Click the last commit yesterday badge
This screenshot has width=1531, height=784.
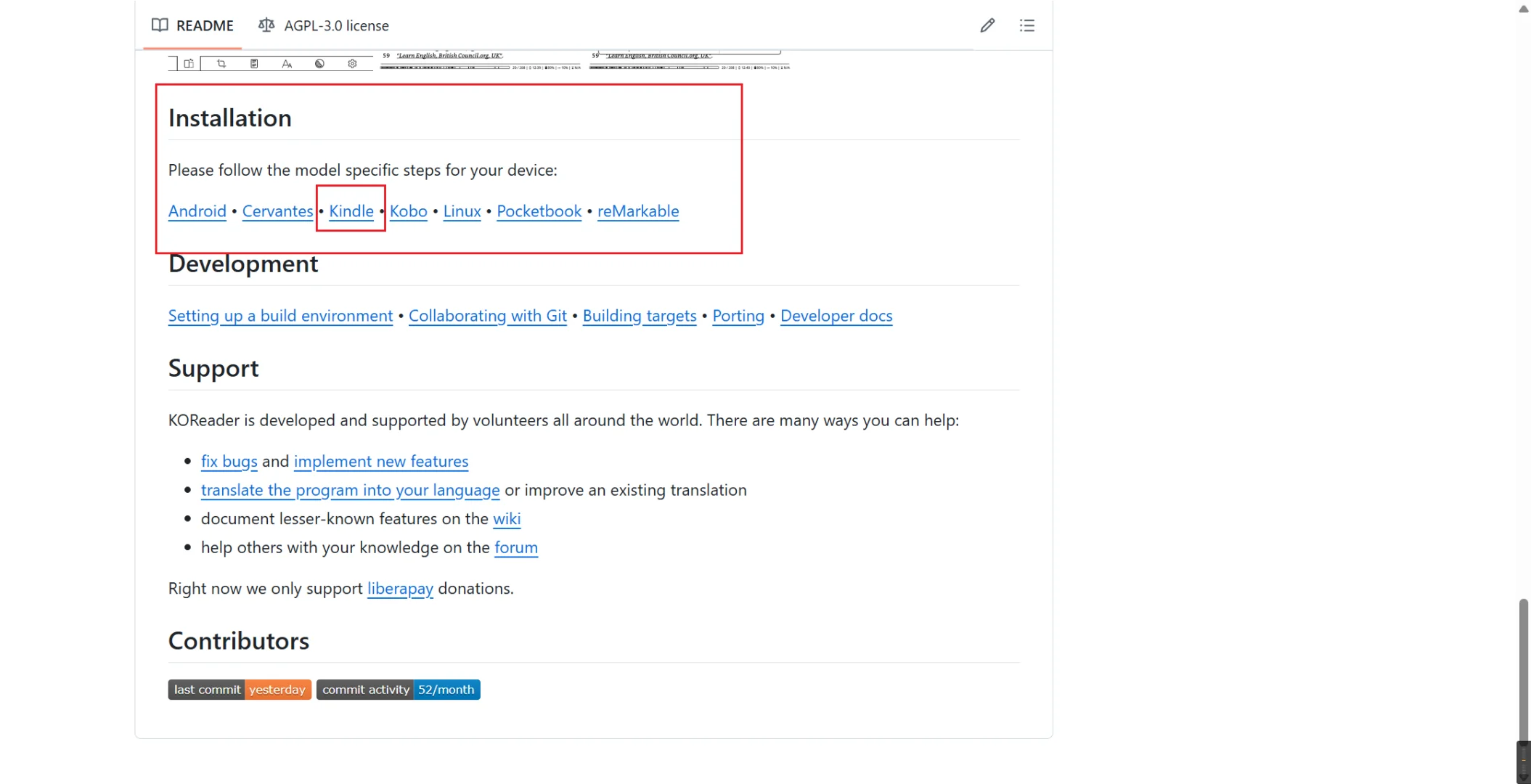(x=240, y=690)
